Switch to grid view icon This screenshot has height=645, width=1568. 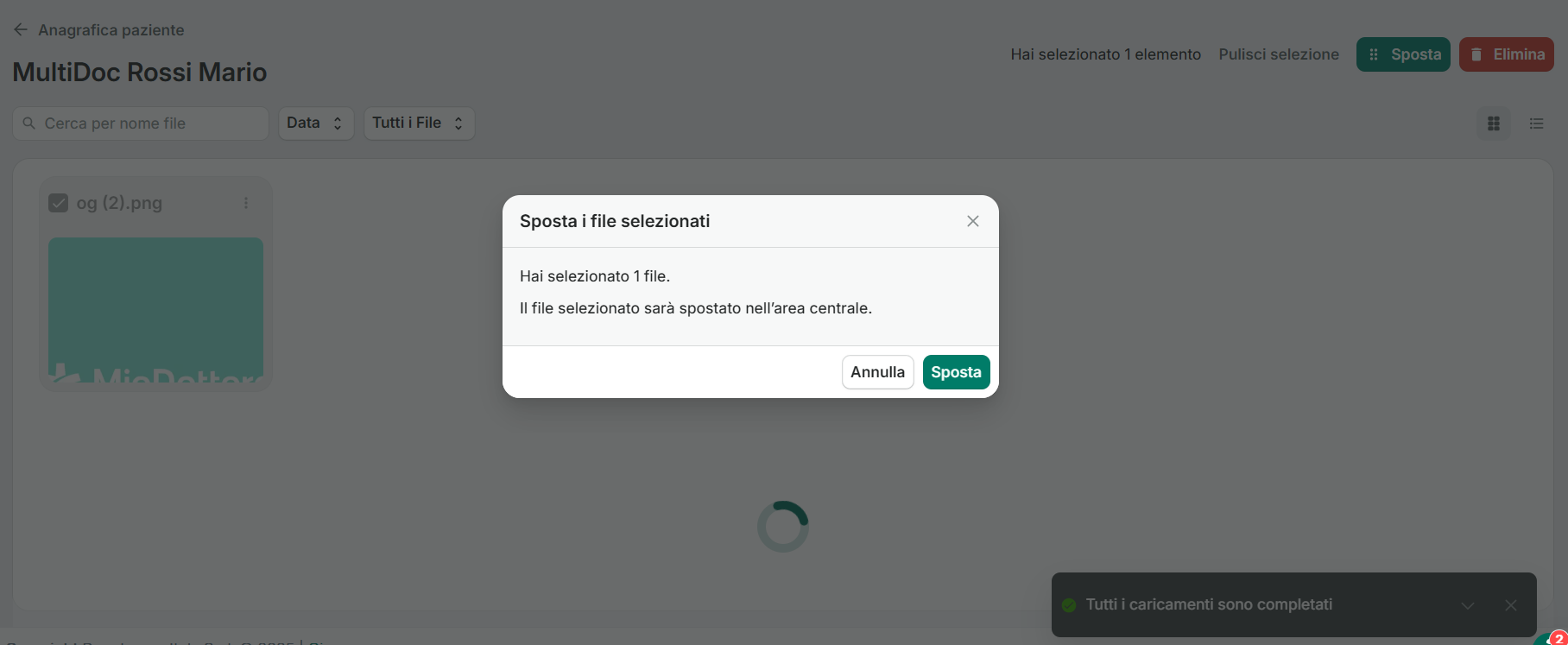tap(1494, 123)
